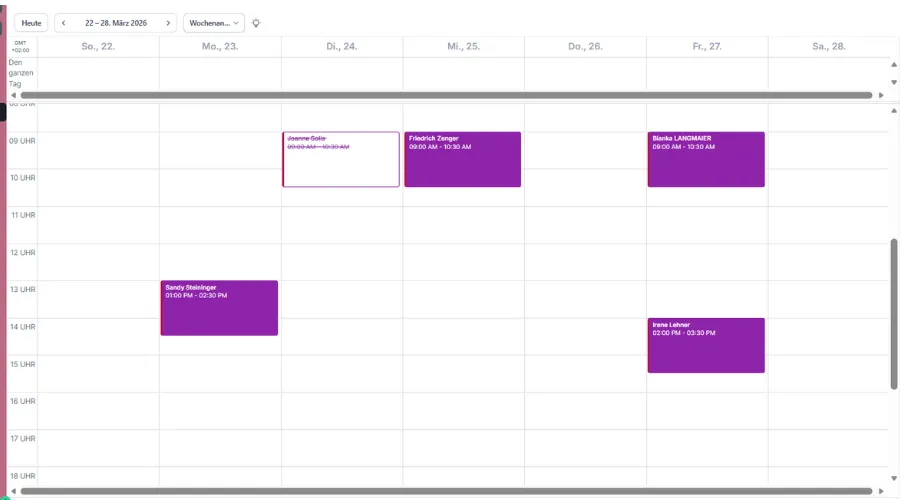Image resolution: width=900 pixels, height=500 pixels.
Task: Open Bianka LANGMAIER appointment
Action: 706,159
